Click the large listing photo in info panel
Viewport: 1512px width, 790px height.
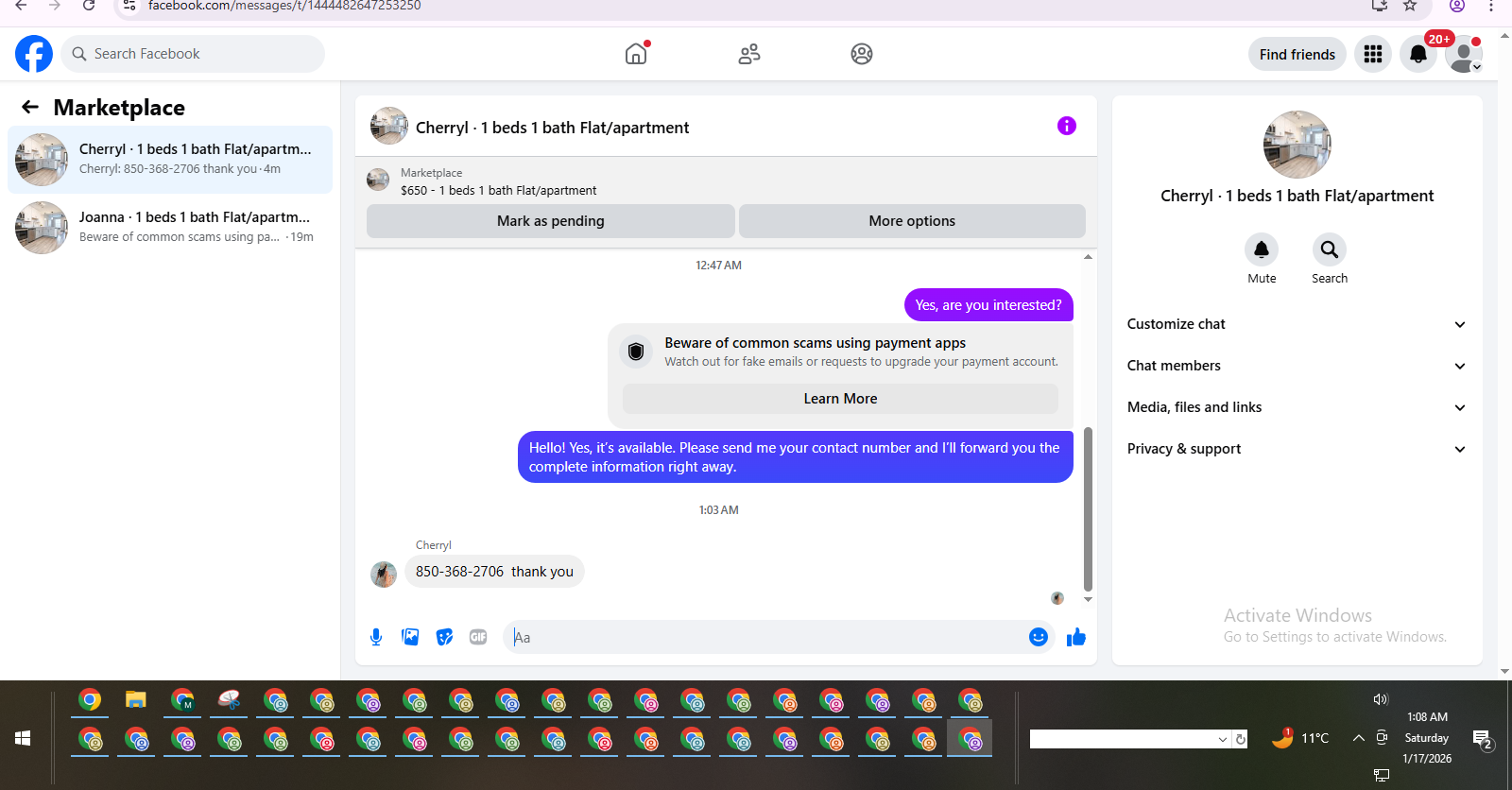click(1297, 145)
